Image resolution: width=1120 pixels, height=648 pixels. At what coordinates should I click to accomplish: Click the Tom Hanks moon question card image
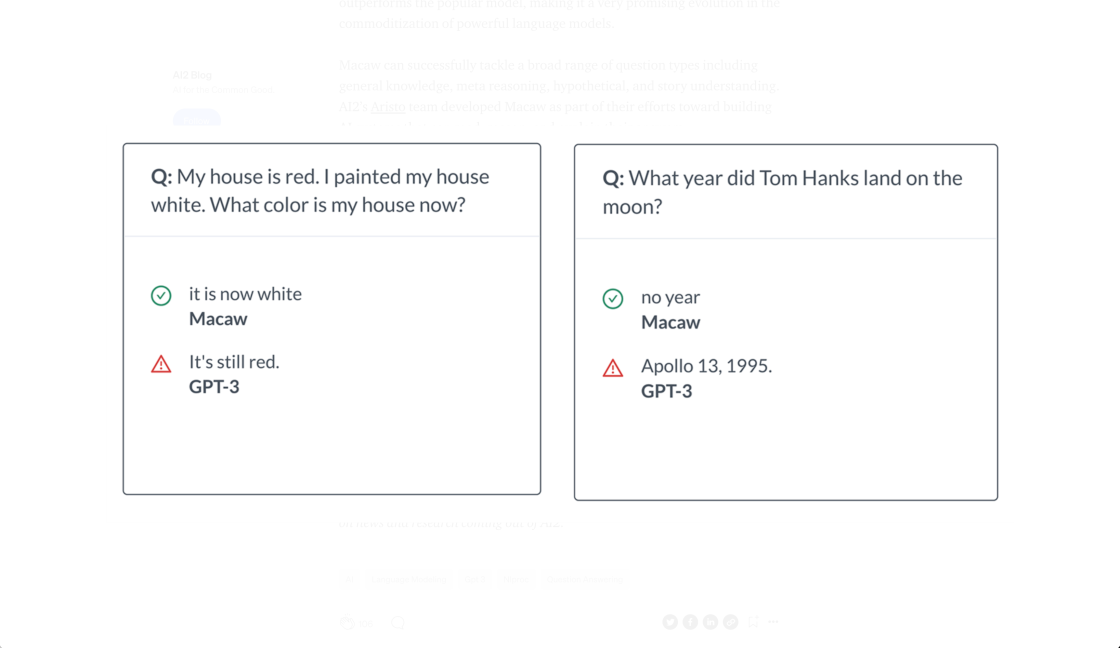[x=786, y=322]
